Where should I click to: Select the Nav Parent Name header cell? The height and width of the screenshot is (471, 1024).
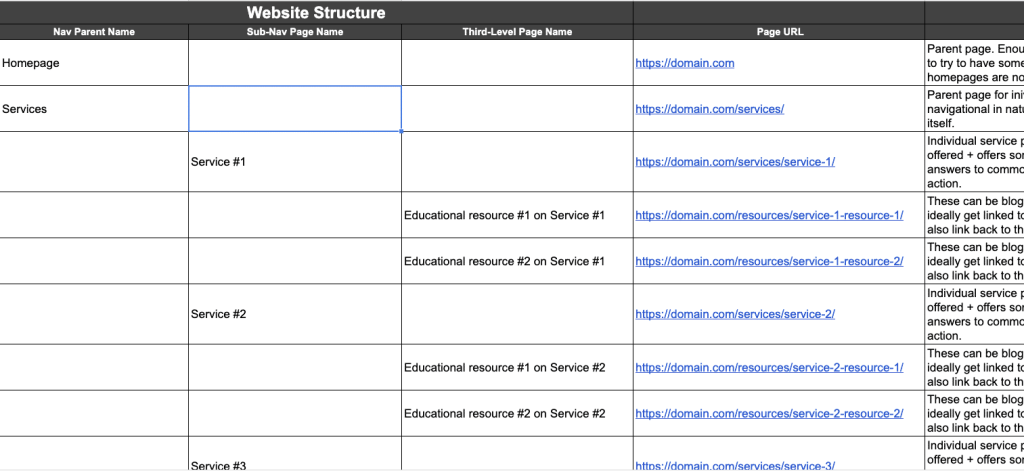[x=94, y=32]
